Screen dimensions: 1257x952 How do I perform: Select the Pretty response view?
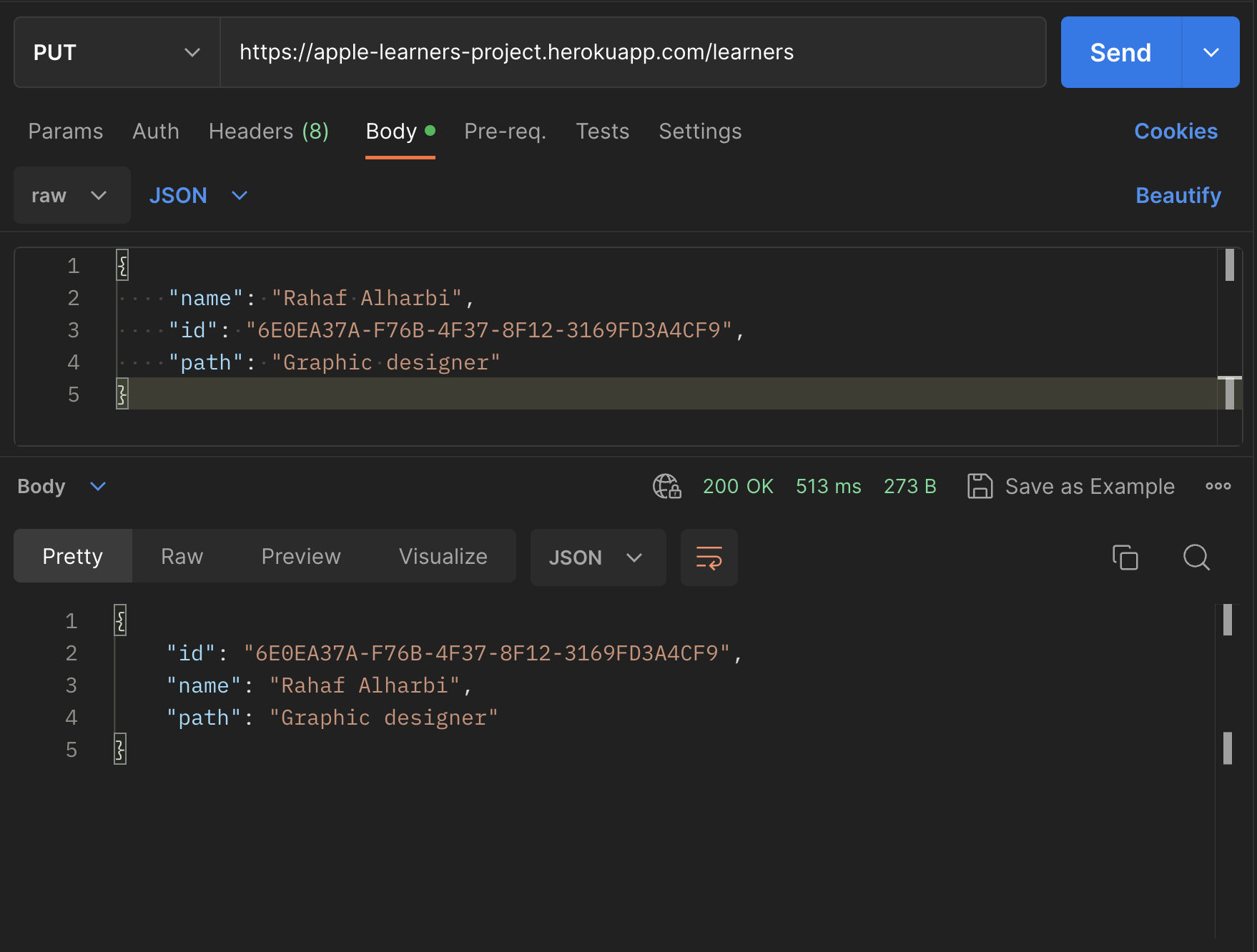pyautogui.click(x=73, y=556)
